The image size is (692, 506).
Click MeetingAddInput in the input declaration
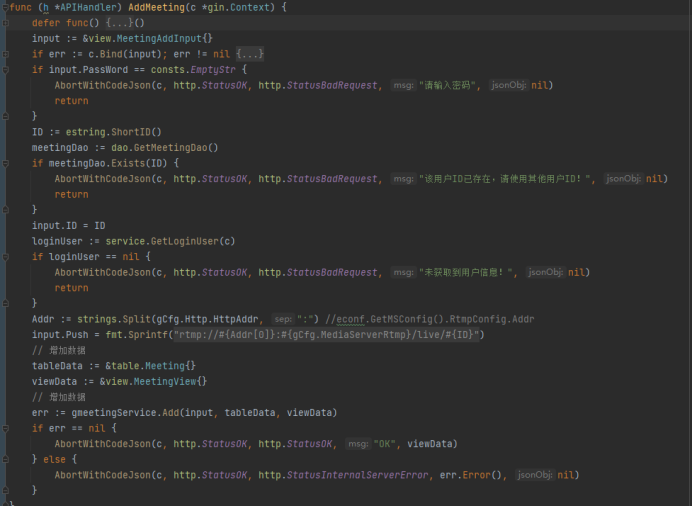[x=159, y=38]
